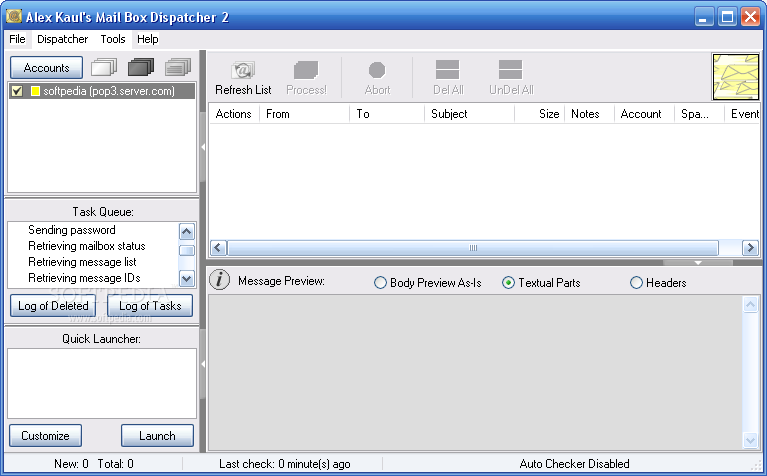Select the 'Sending password' task
This screenshot has width=767, height=476.
(x=72, y=230)
